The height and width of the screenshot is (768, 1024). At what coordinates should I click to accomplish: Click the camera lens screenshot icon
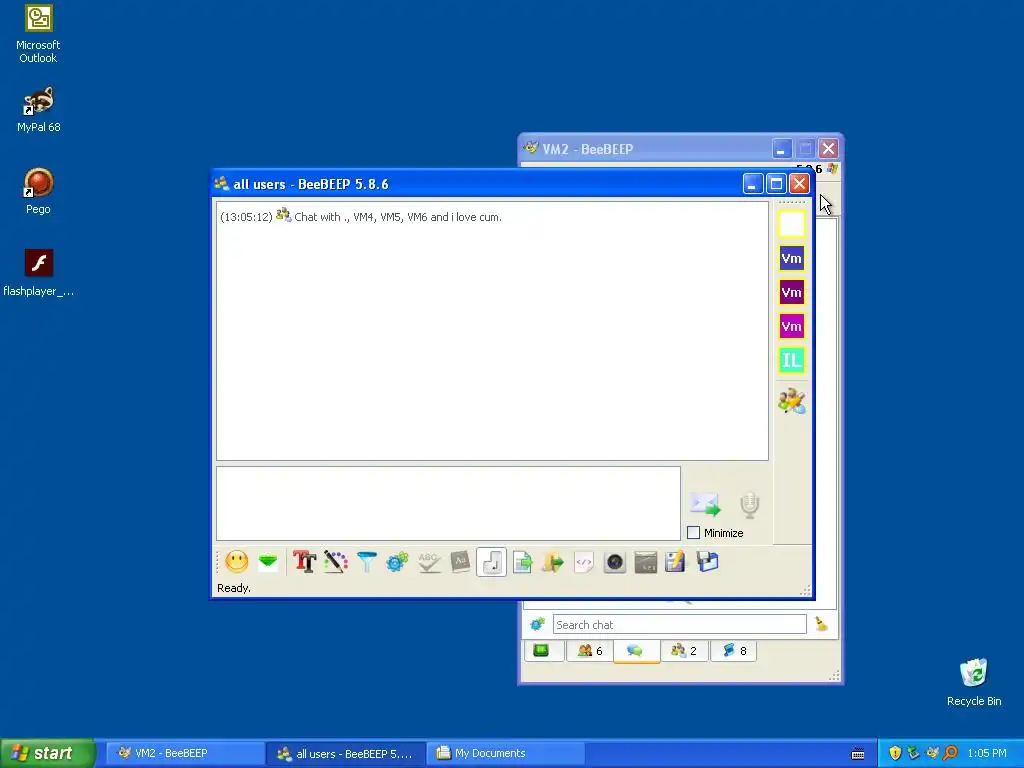pyautogui.click(x=615, y=562)
